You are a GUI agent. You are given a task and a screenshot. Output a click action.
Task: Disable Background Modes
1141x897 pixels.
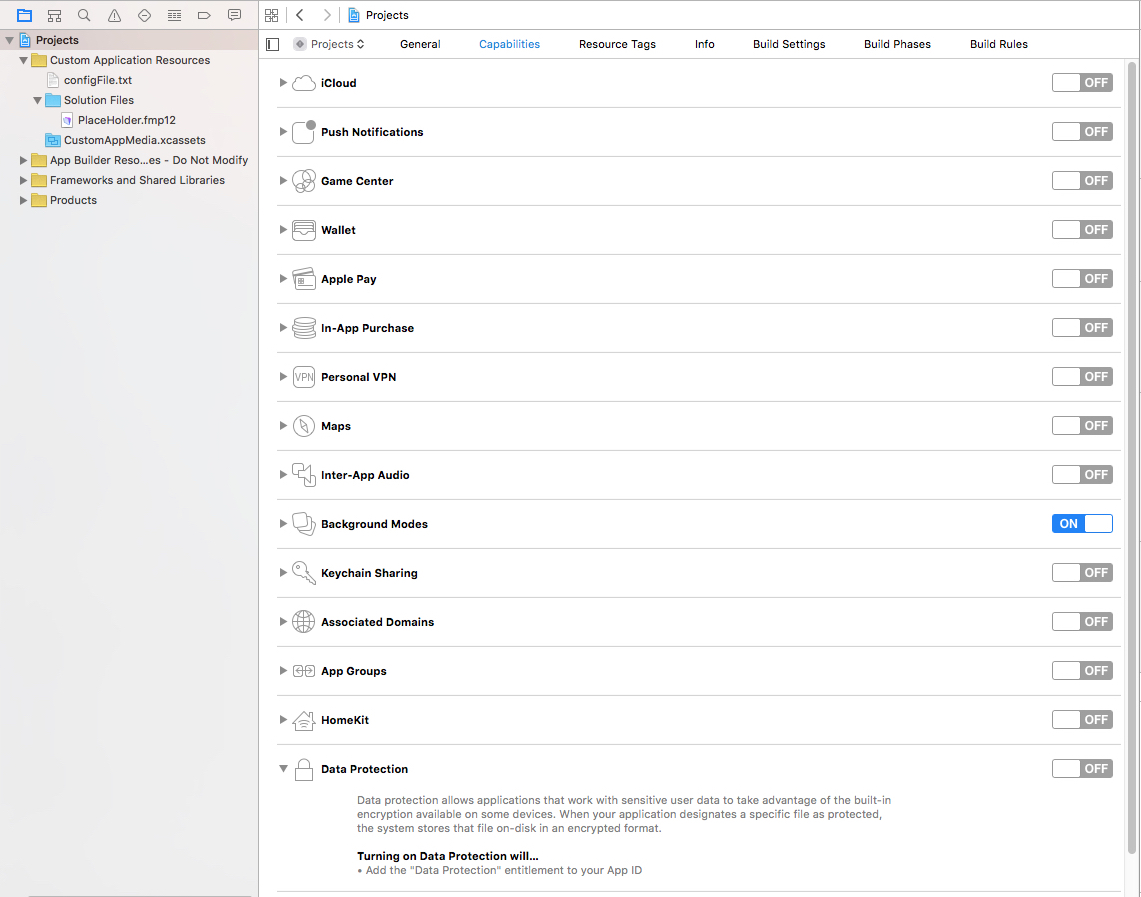tap(1082, 523)
